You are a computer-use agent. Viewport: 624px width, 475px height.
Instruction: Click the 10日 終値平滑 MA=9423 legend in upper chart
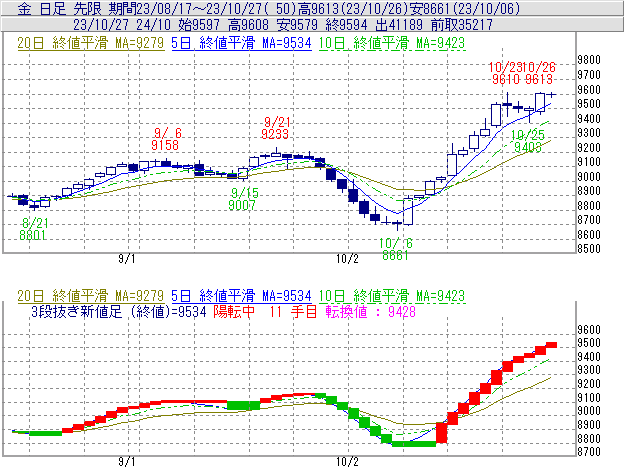point(392,43)
